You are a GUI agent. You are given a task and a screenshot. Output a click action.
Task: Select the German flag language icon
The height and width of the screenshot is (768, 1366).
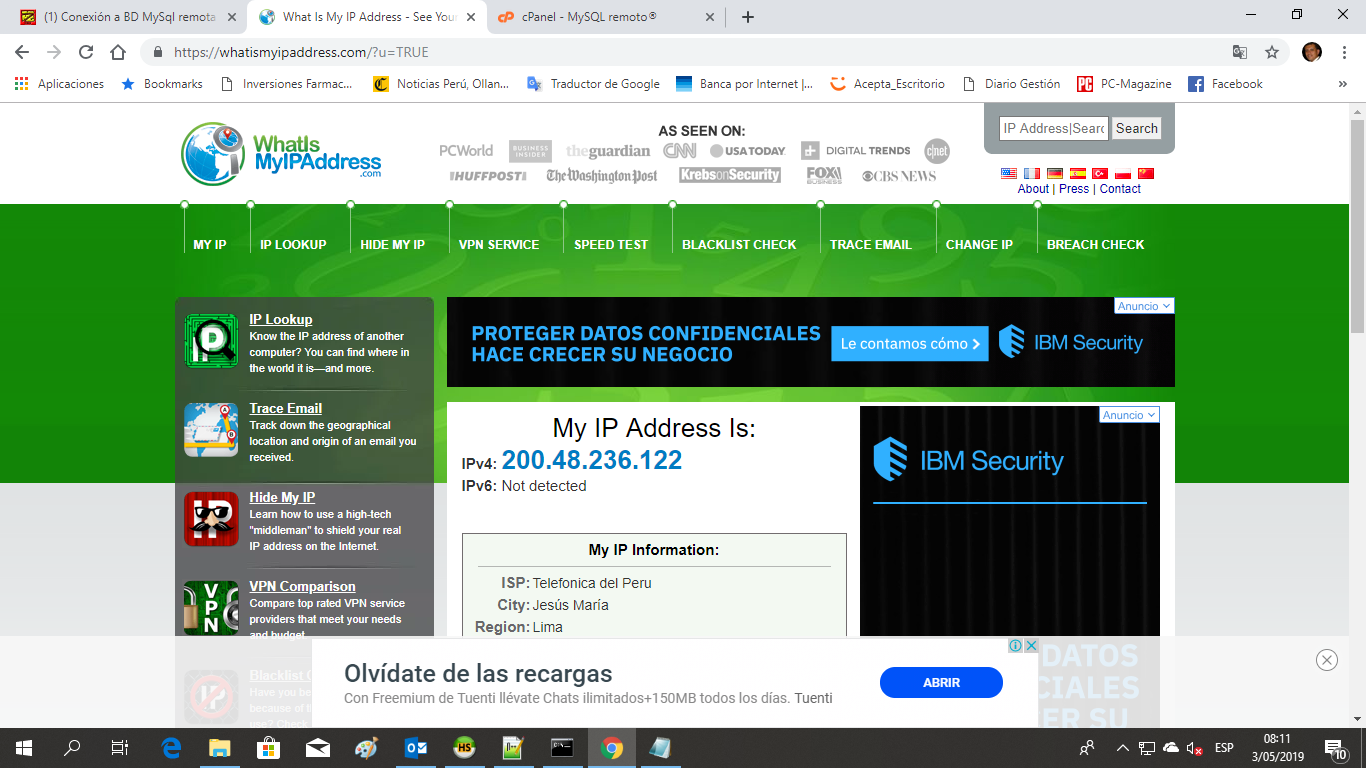(1055, 173)
